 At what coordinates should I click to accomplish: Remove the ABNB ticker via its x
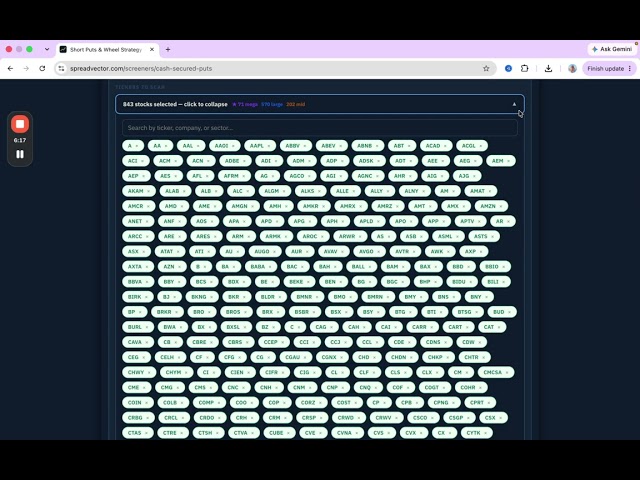[377, 146]
